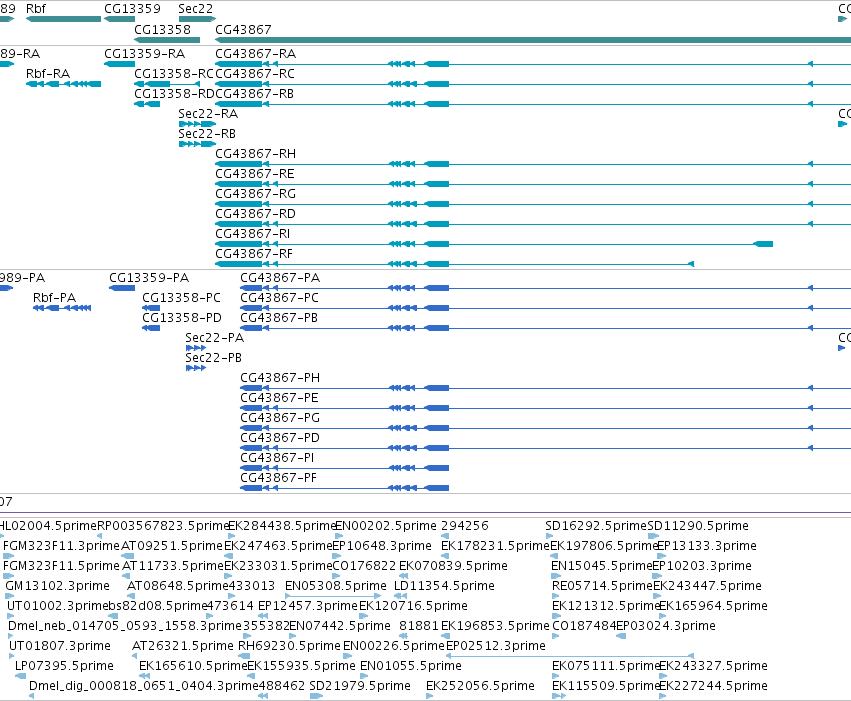Click EST label SD21979.5prime
This screenshot has width=851, height=701.
pyautogui.click(x=360, y=686)
